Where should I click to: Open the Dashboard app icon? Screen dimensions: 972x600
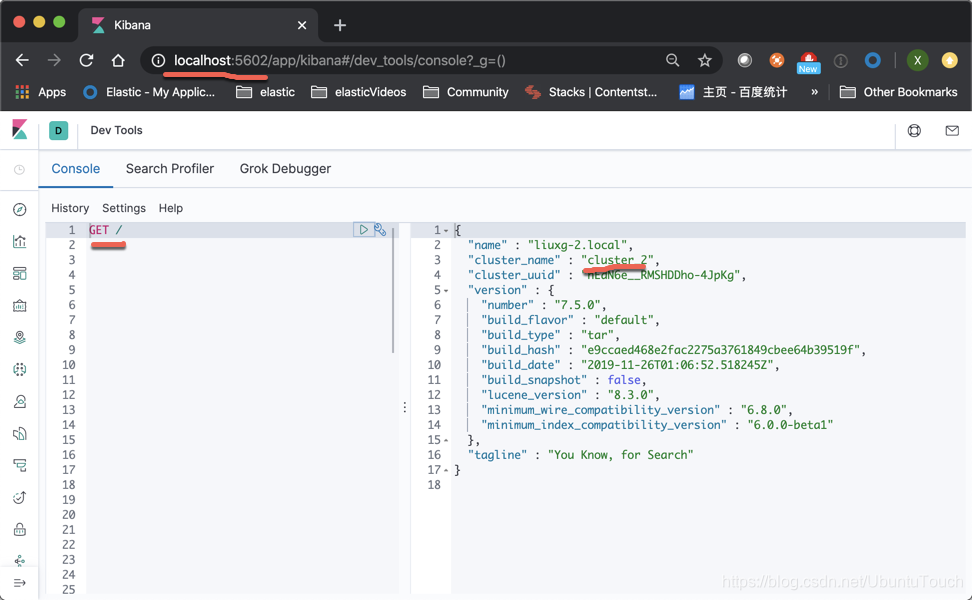click(20, 273)
